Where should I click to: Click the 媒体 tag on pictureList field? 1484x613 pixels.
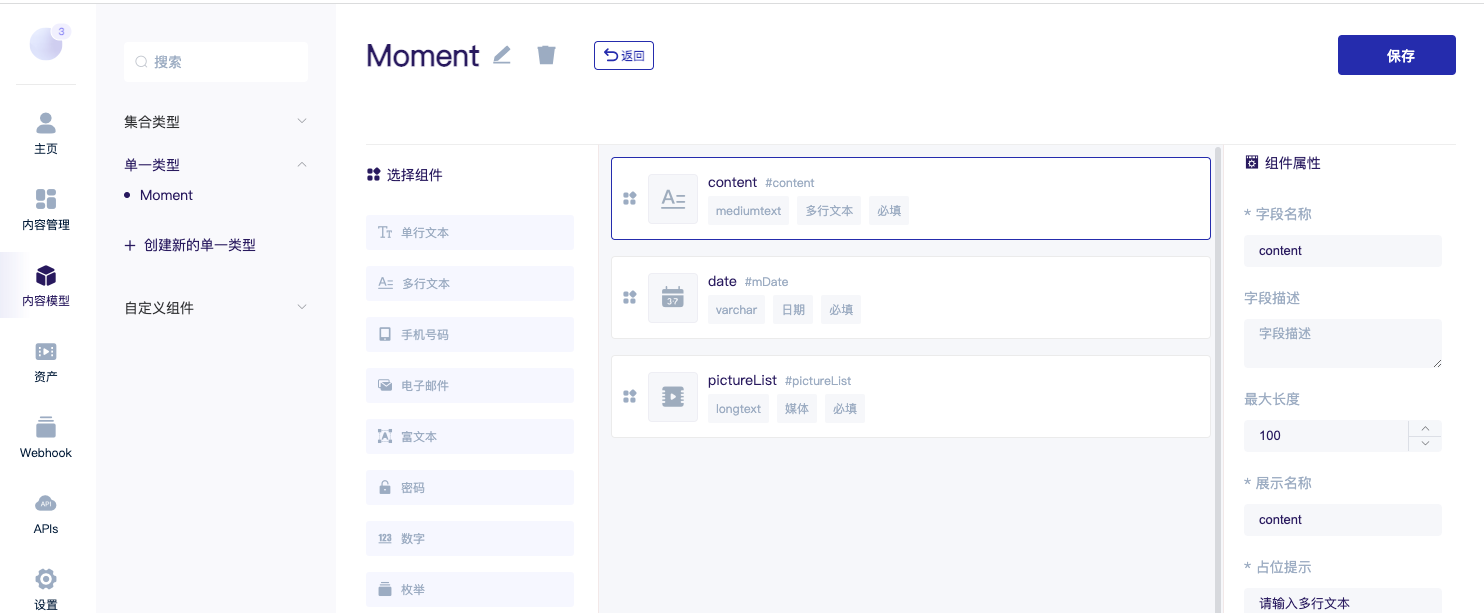[797, 409]
